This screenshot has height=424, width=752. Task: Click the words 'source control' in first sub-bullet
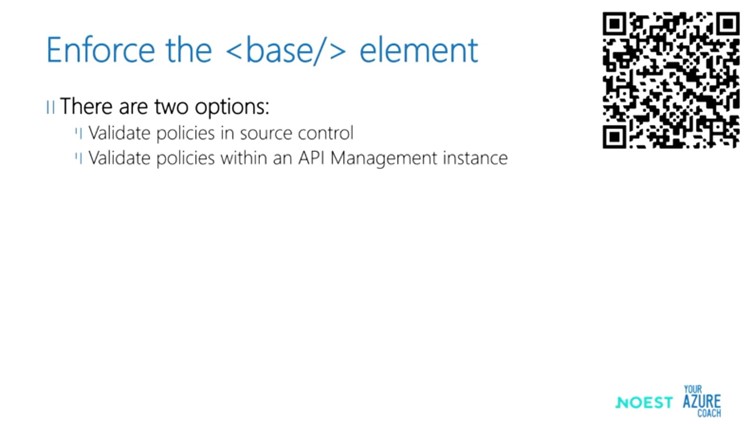297,133
